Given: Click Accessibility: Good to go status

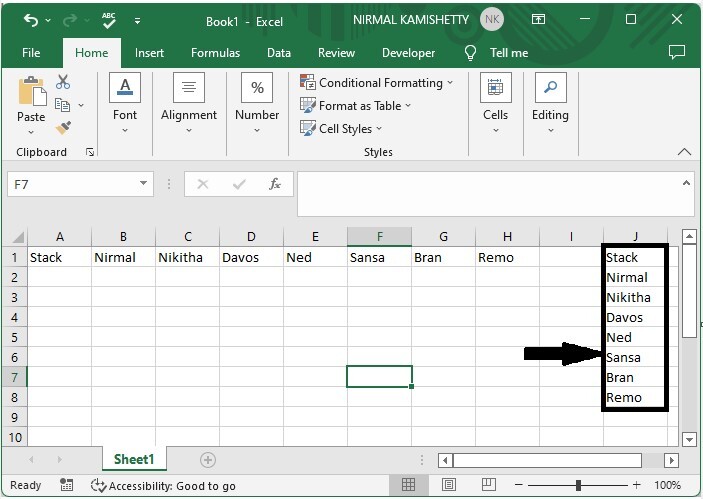Looking at the screenshot, I should click(163, 485).
